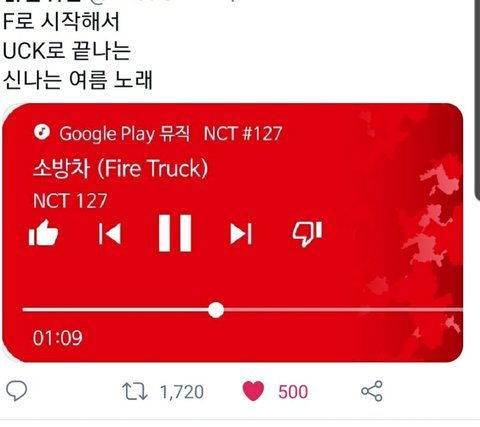The width and height of the screenshot is (480, 427).
Task: Click the progress slider knob
Action: [216, 310]
